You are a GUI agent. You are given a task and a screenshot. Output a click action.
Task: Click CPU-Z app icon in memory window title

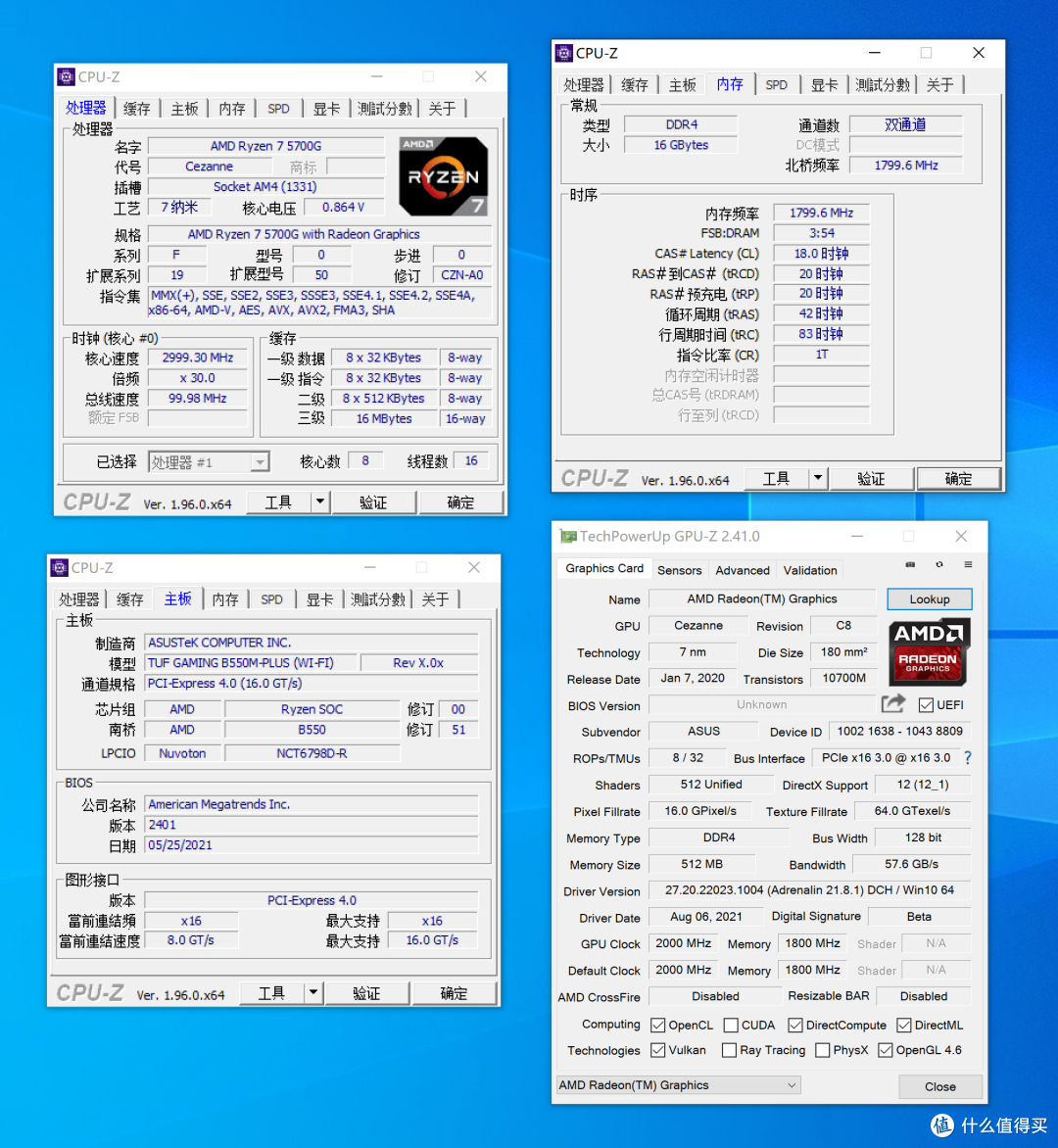564,53
